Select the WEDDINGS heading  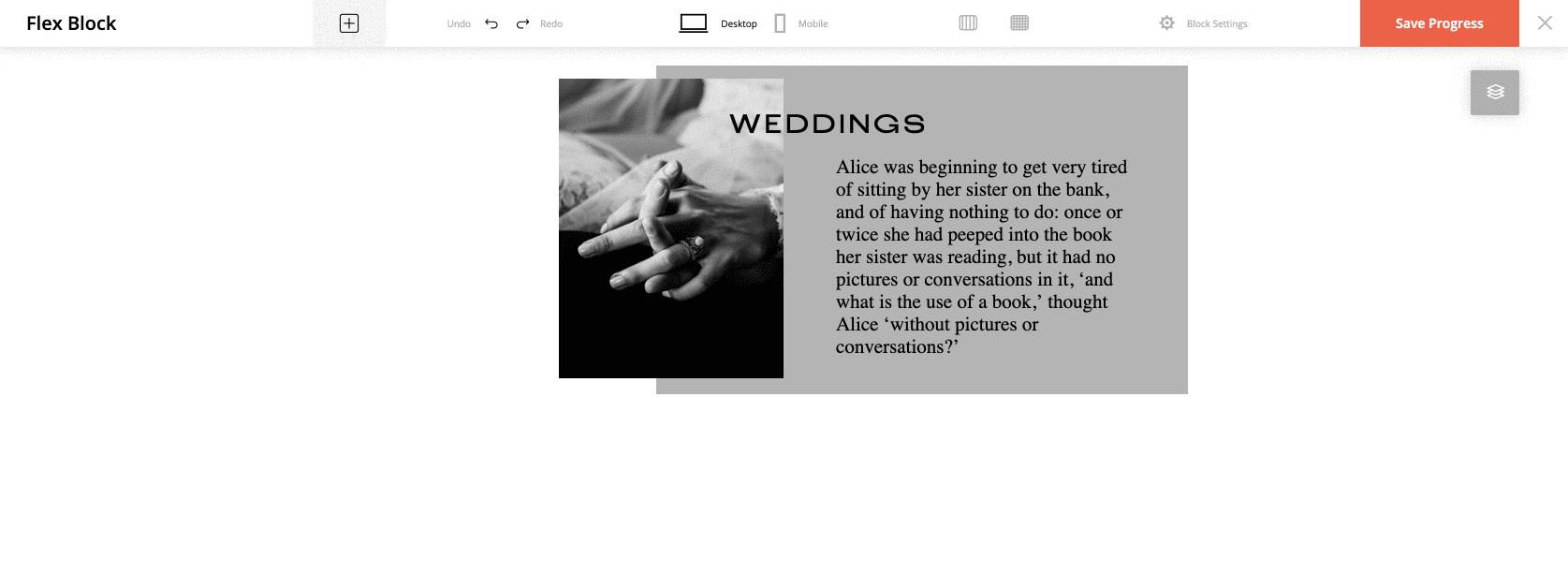[828, 124]
